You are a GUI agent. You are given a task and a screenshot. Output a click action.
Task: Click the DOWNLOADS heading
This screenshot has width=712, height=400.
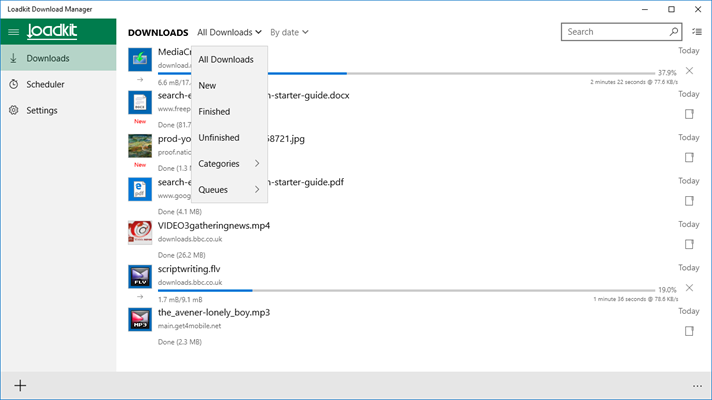point(158,33)
